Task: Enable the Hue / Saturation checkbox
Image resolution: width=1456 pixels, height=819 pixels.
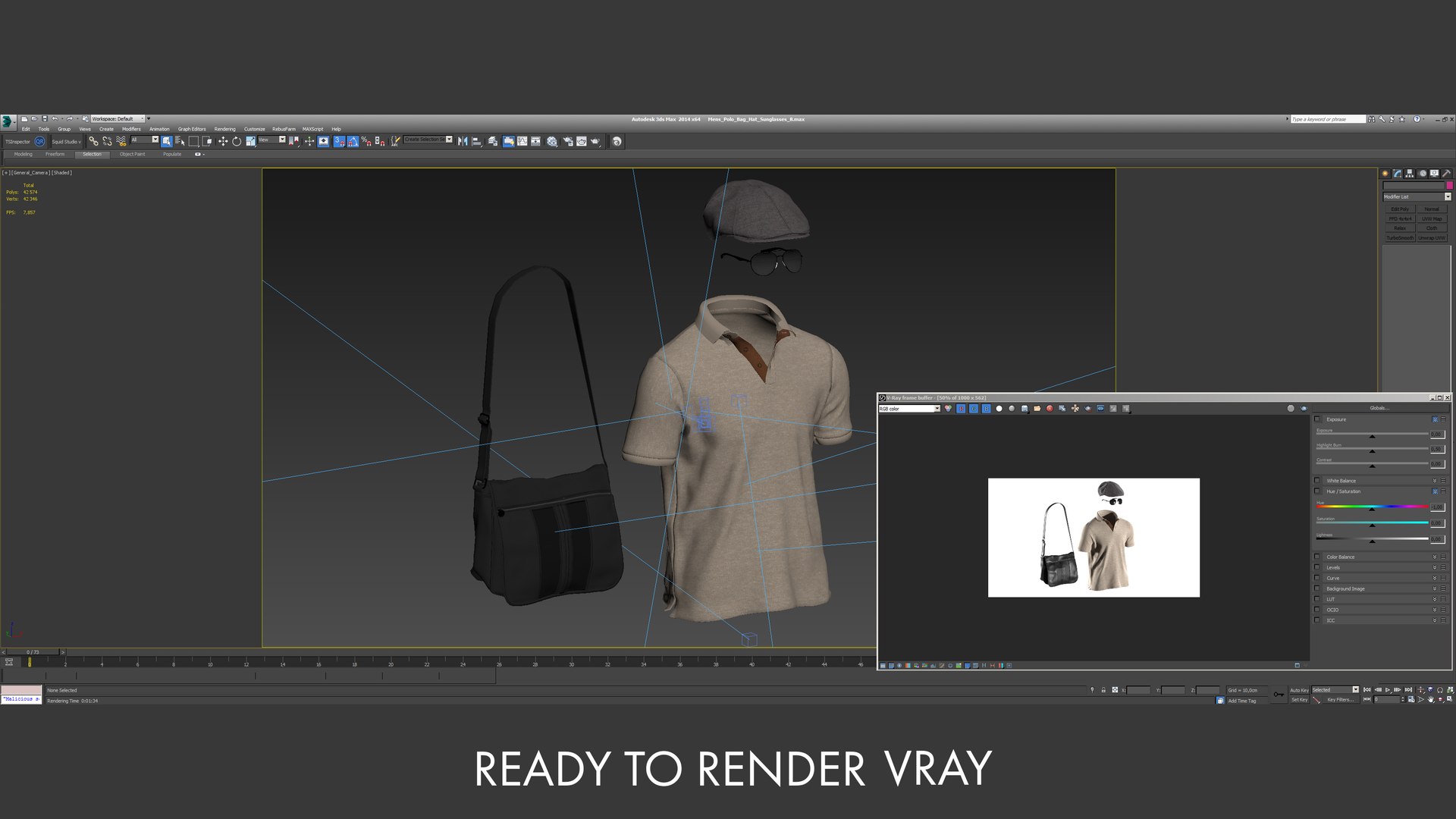Action: (1317, 491)
